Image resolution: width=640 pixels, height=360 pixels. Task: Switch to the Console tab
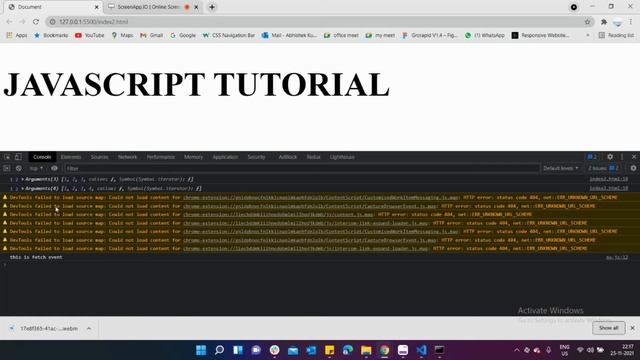42,157
